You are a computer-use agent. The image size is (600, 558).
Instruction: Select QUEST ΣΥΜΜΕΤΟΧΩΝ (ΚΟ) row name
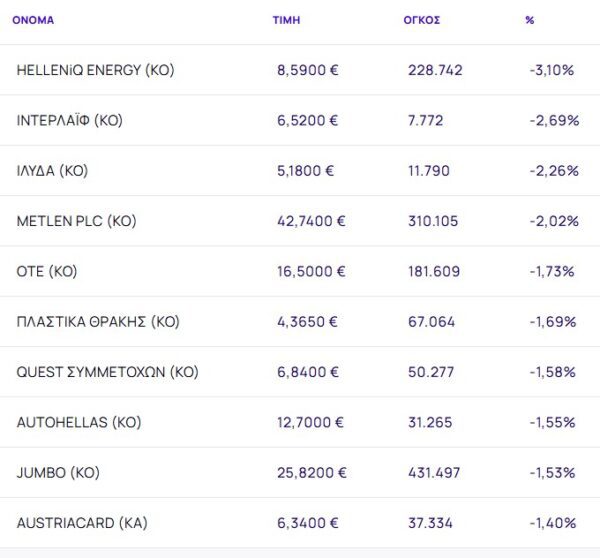click(107, 372)
